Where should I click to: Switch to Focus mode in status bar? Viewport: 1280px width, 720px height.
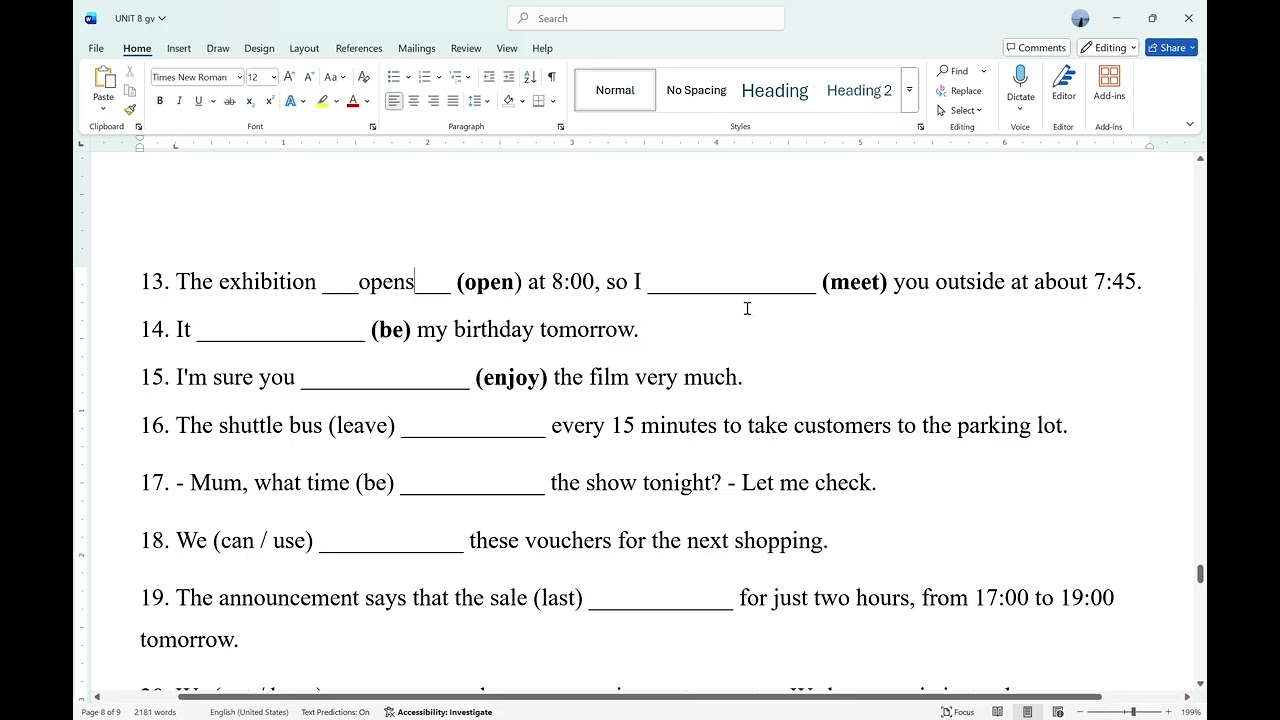pyautogui.click(x=958, y=712)
